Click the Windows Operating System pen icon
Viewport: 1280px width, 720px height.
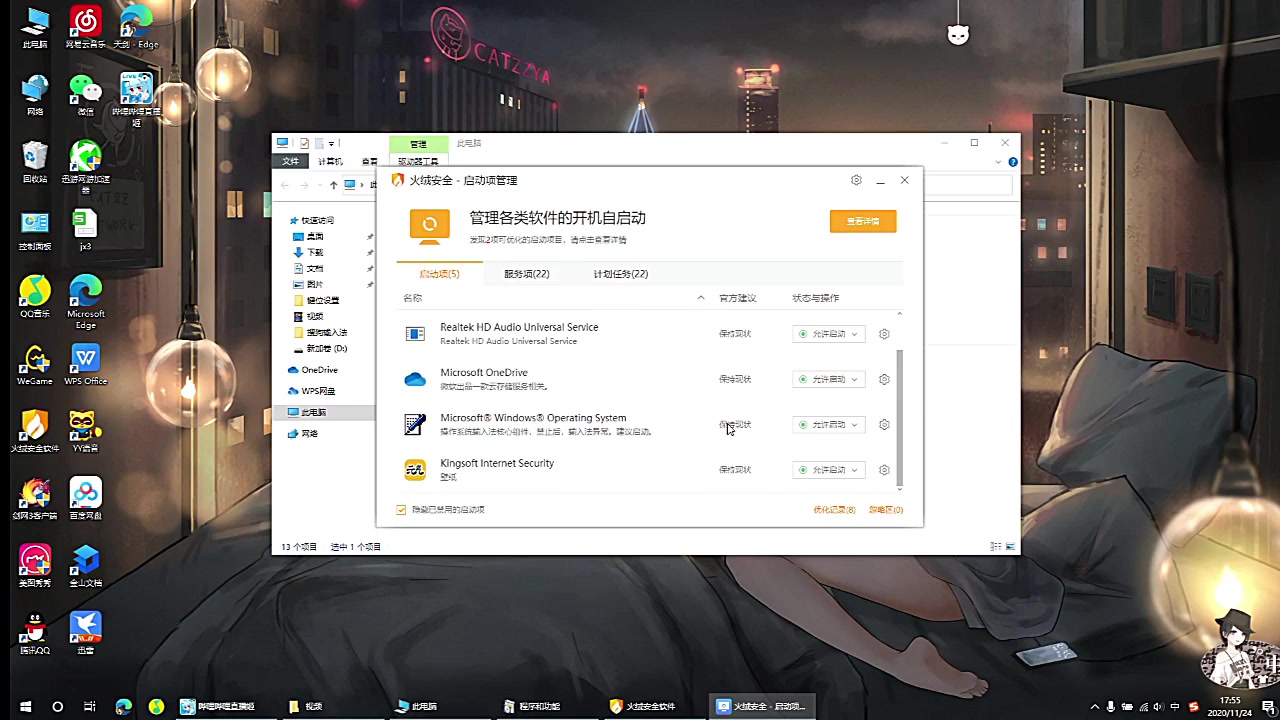415,424
